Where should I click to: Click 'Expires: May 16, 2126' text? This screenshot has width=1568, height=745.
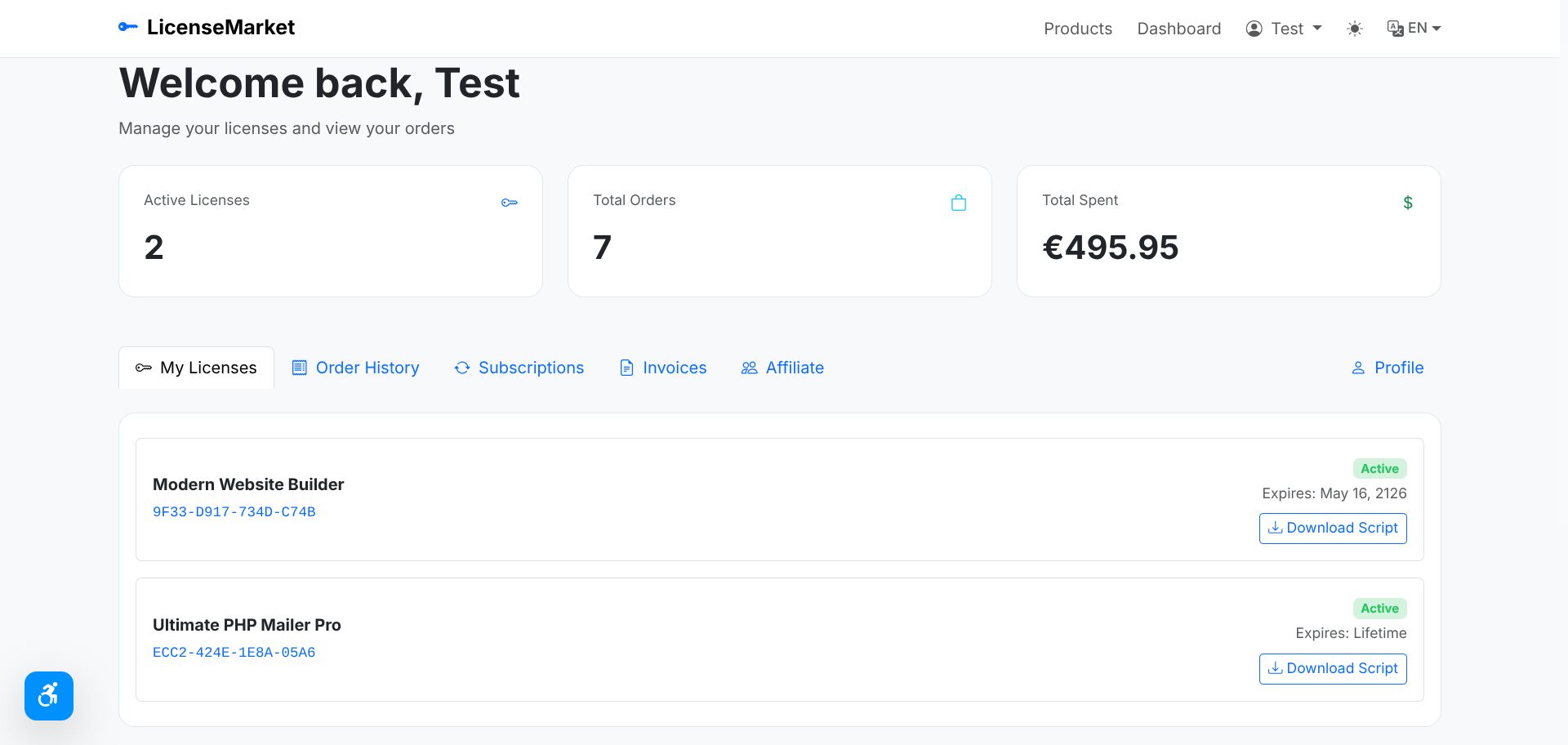coord(1334,493)
